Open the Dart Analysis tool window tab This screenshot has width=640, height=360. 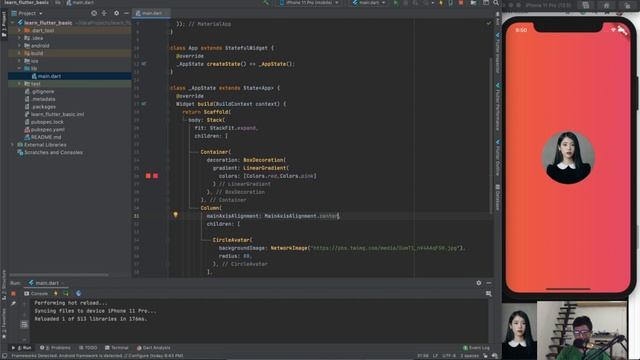coord(153,348)
